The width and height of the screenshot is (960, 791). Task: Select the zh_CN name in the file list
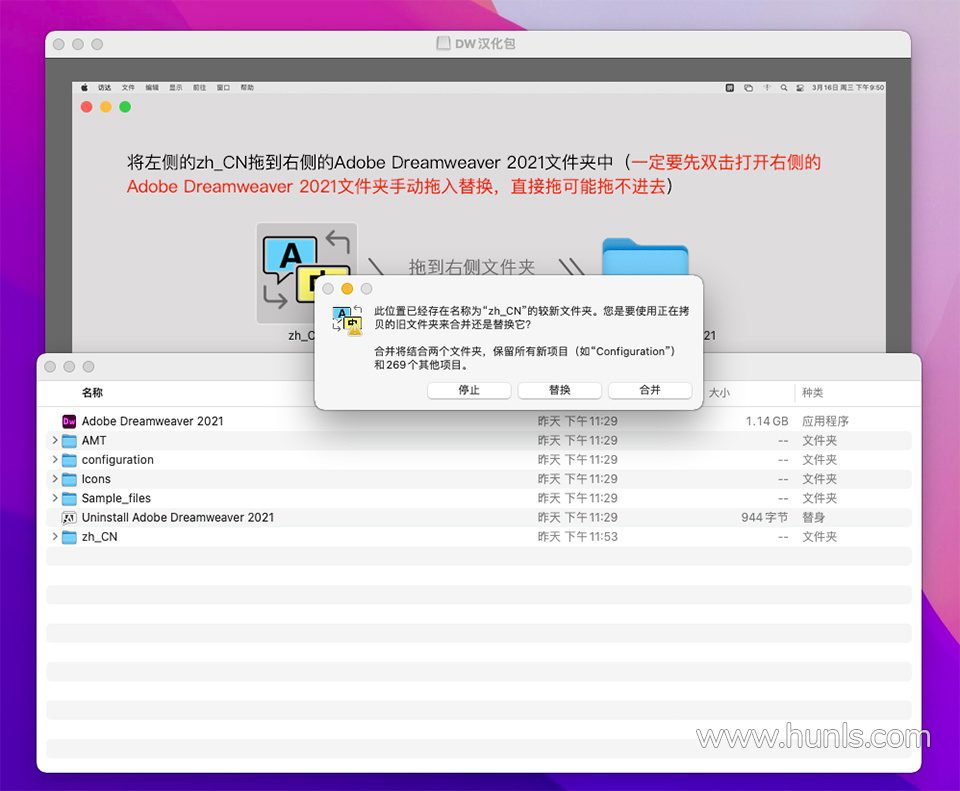pos(100,537)
